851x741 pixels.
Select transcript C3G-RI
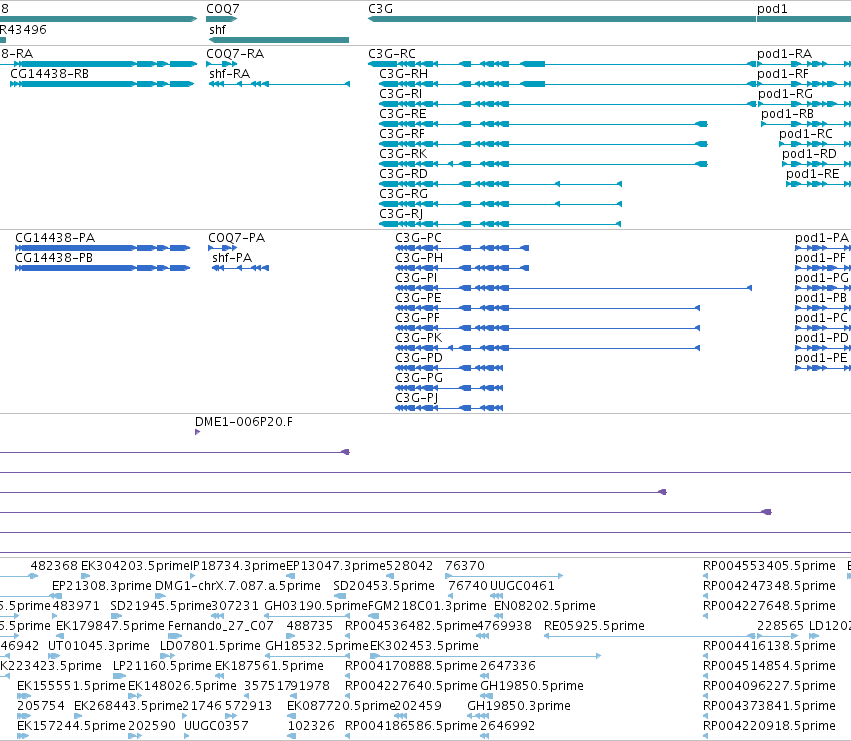(x=401, y=94)
